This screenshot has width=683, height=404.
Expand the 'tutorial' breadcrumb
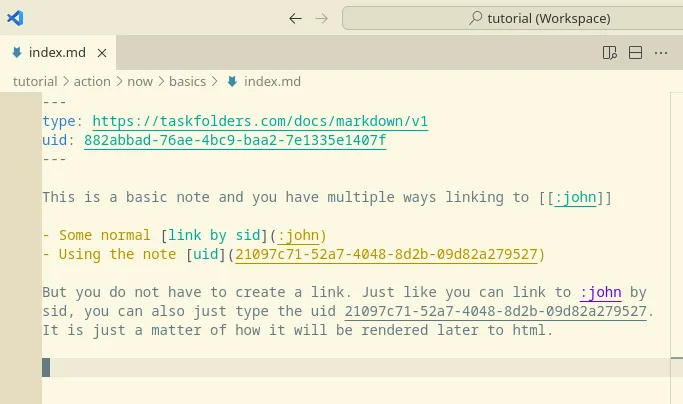35,81
